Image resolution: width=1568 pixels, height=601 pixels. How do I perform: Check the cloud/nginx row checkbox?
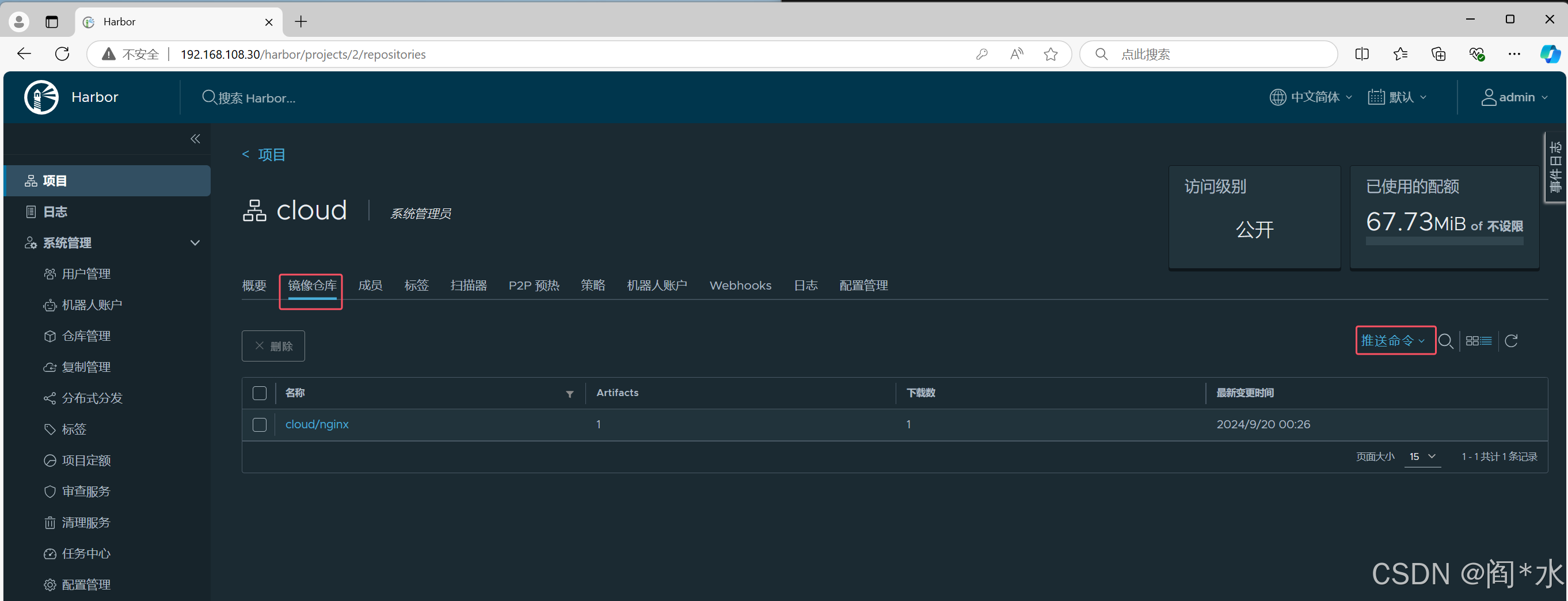259,424
